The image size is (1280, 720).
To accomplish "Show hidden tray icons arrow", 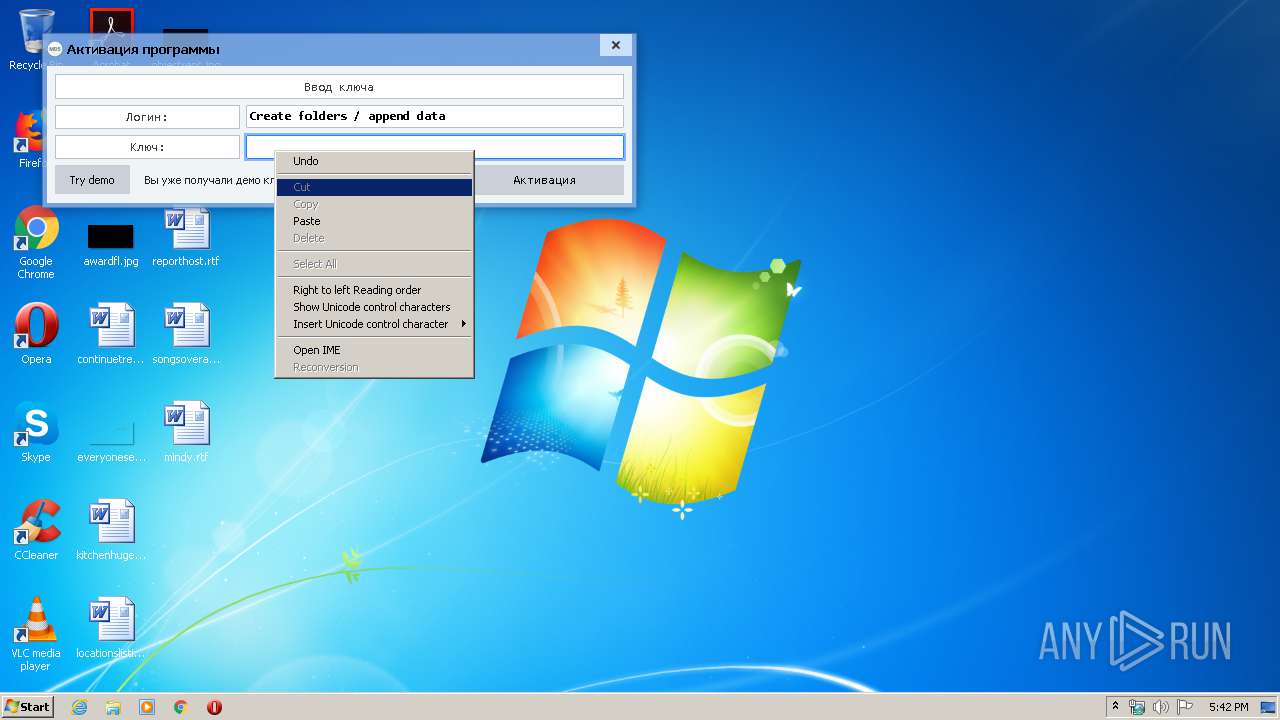I will pyautogui.click(x=1116, y=707).
